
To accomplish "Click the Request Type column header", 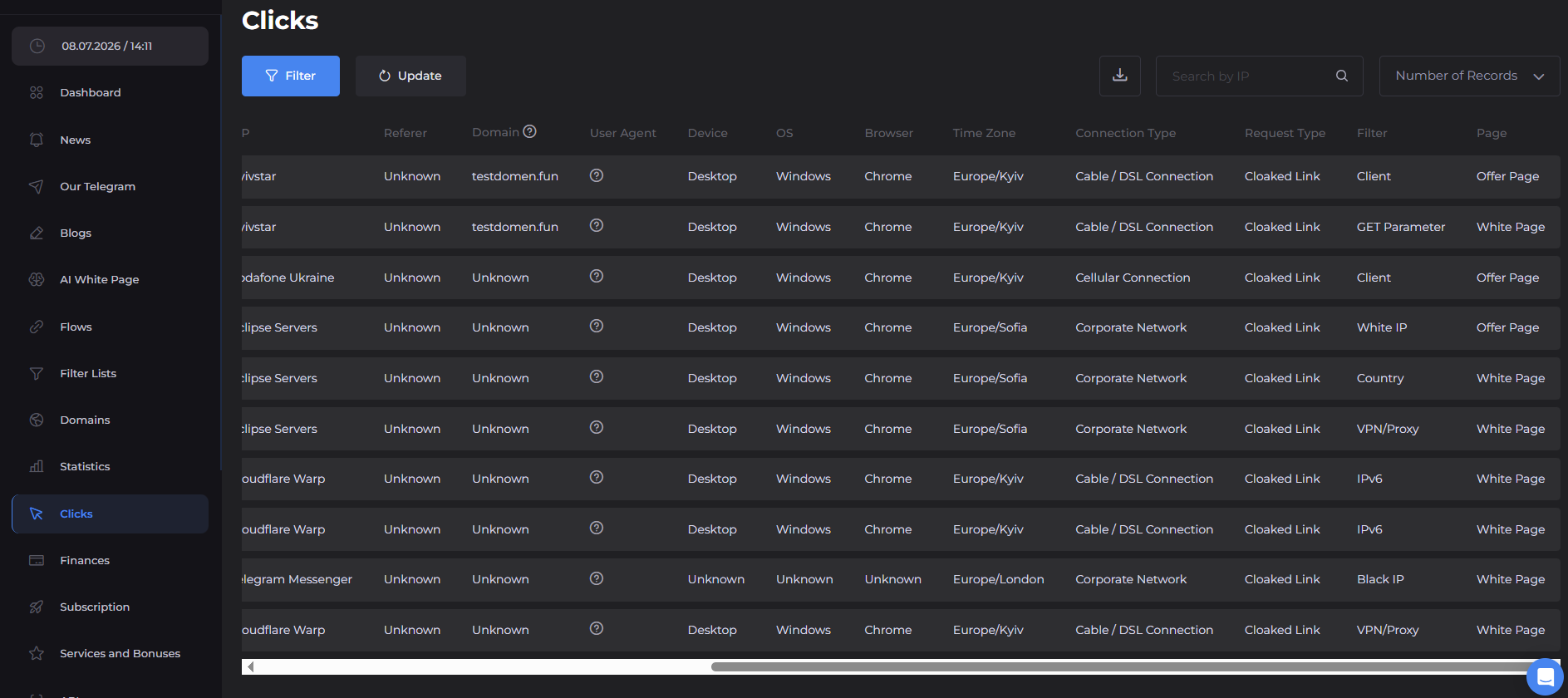I will click(x=1285, y=133).
